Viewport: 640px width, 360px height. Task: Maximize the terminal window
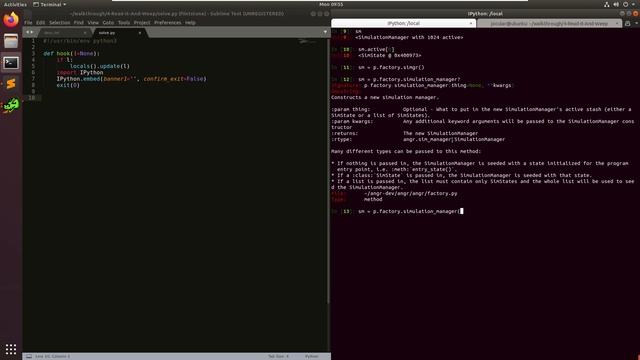(629, 13)
